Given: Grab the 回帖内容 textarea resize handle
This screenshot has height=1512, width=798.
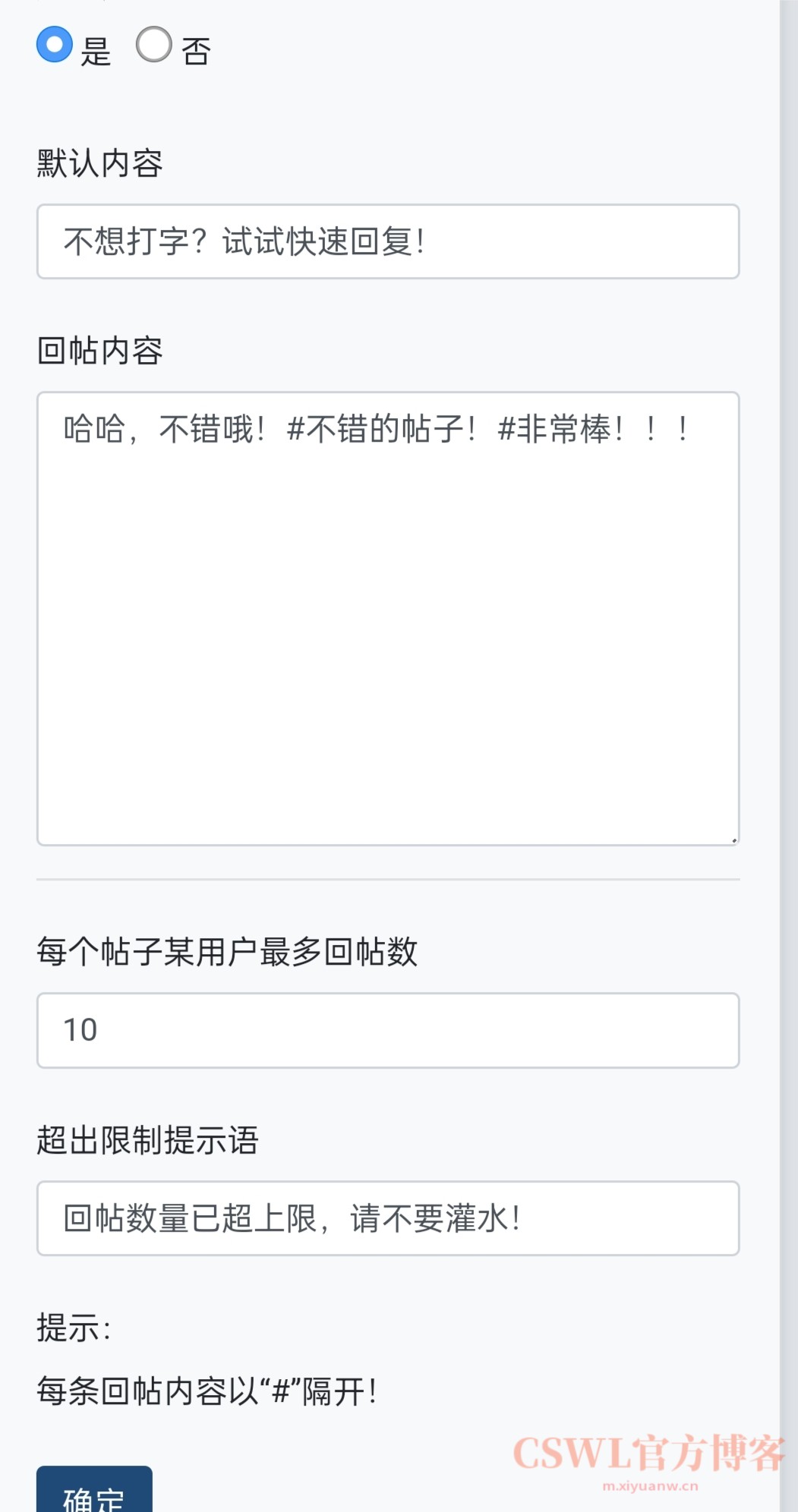Looking at the screenshot, I should point(734,839).
